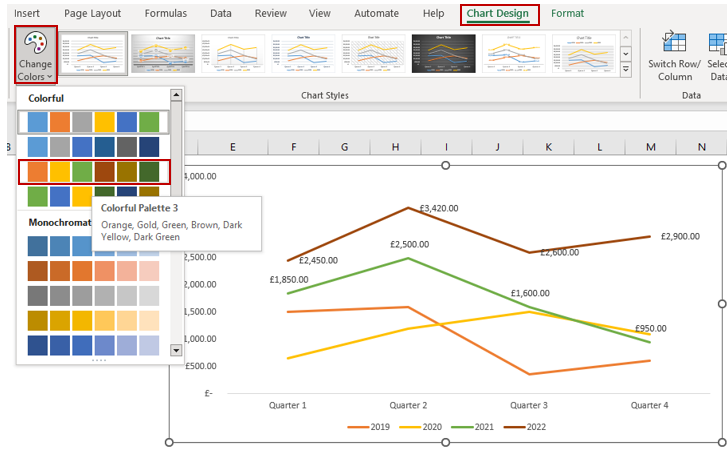
Task: Select column H header
Action: coord(395,147)
